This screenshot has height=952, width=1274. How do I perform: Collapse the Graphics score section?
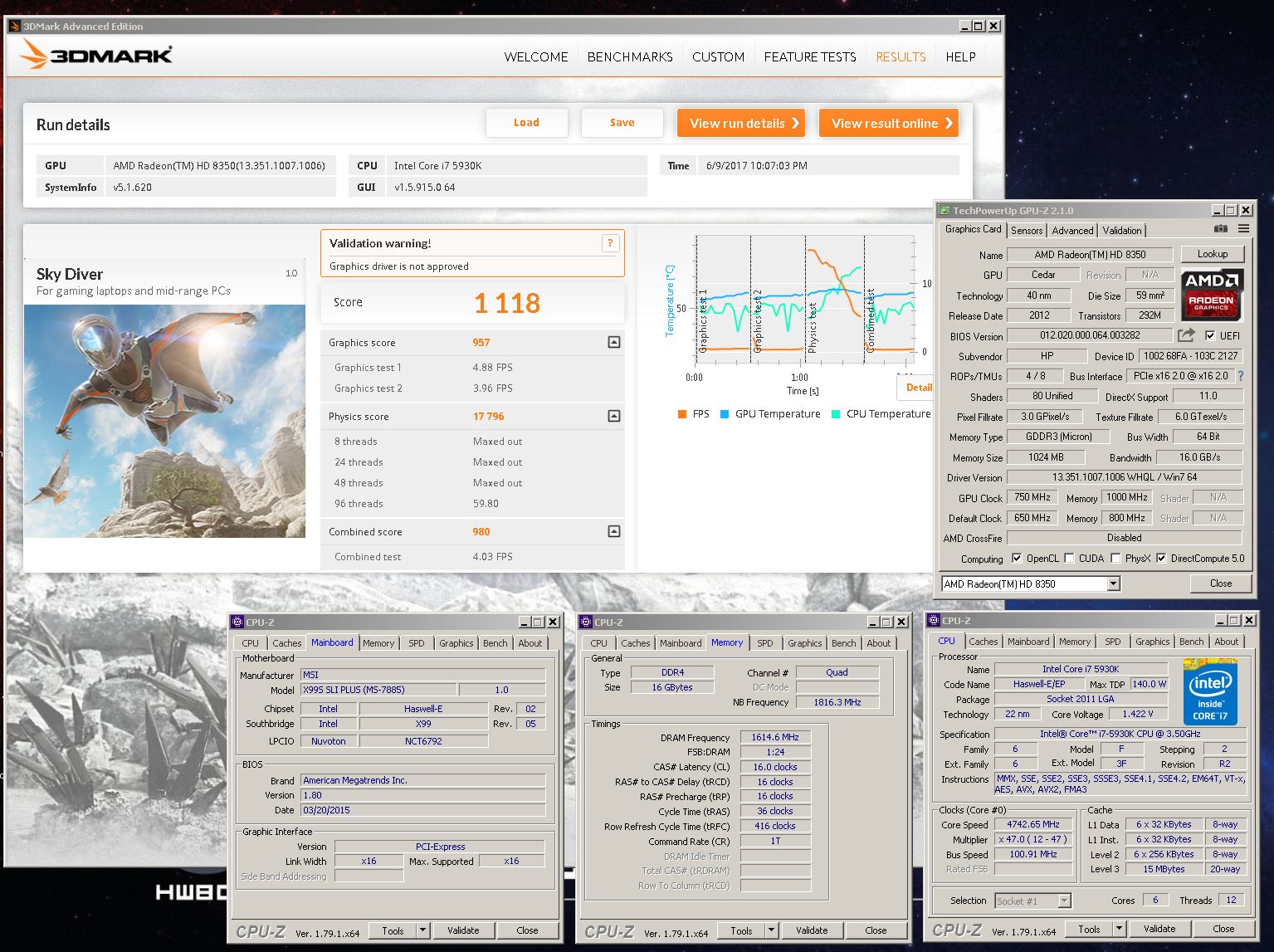[614, 342]
